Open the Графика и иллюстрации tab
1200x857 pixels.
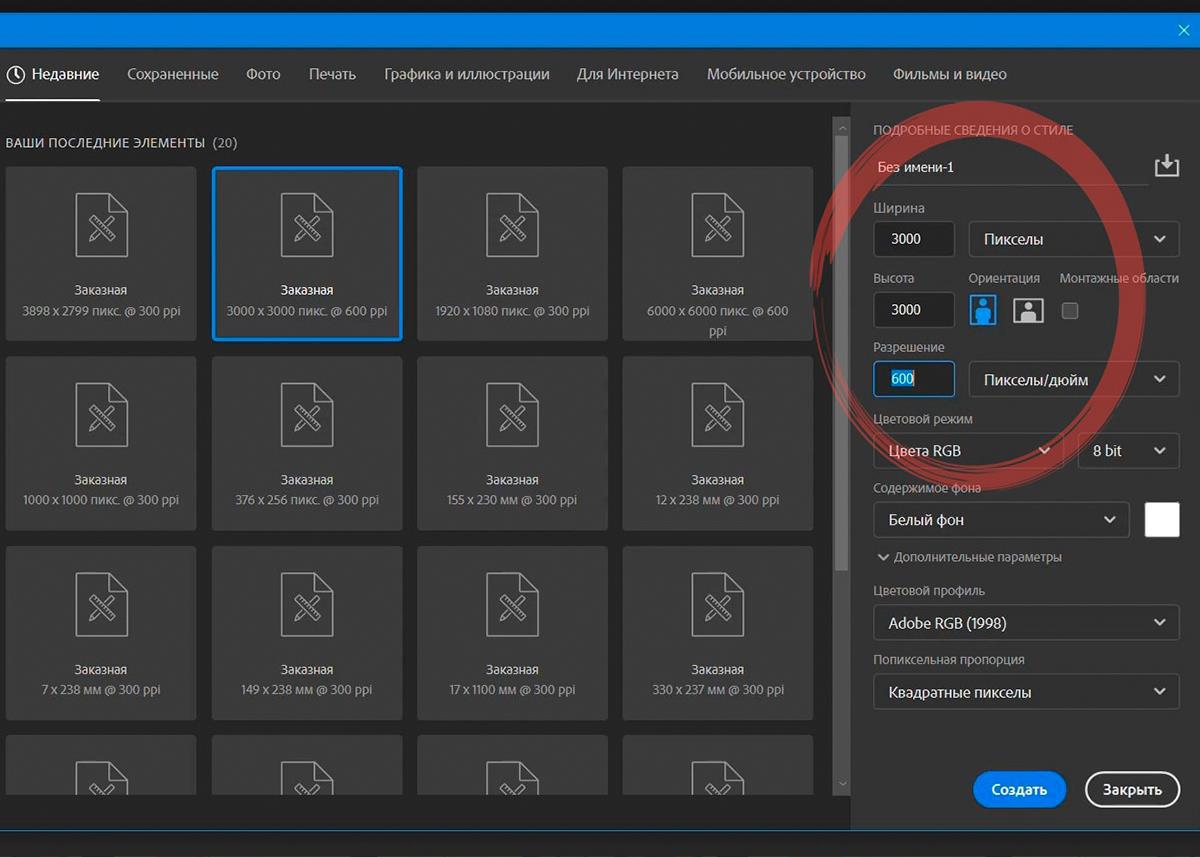(x=467, y=74)
